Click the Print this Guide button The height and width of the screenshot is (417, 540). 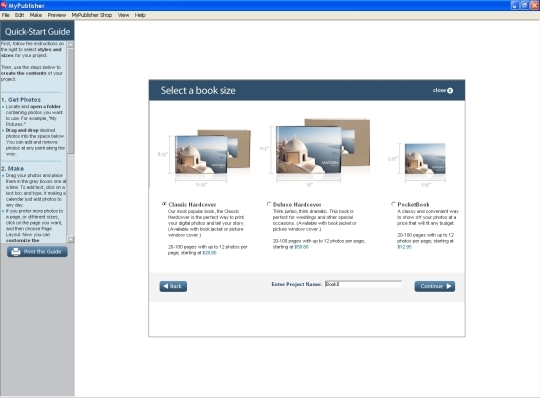pyautogui.click(x=37, y=252)
